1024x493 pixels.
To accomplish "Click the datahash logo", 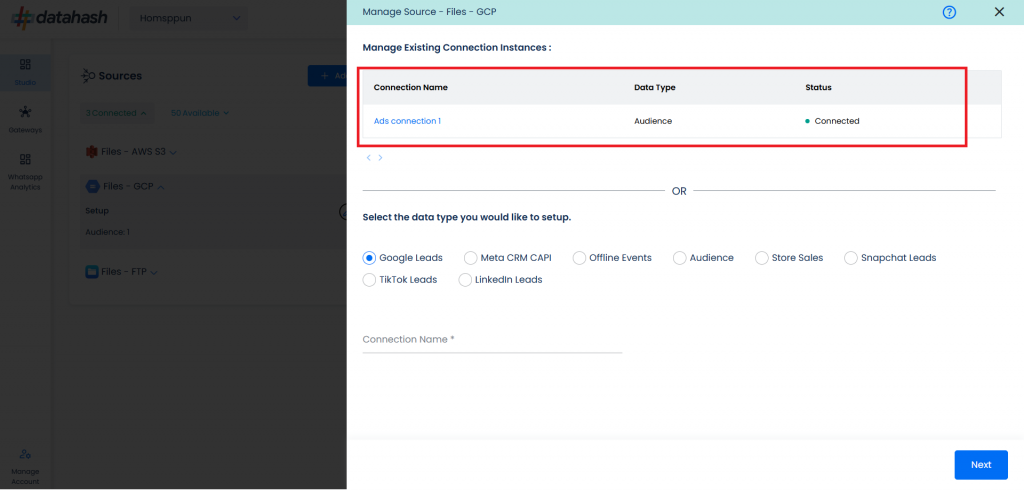I will (x=59, y=18).
